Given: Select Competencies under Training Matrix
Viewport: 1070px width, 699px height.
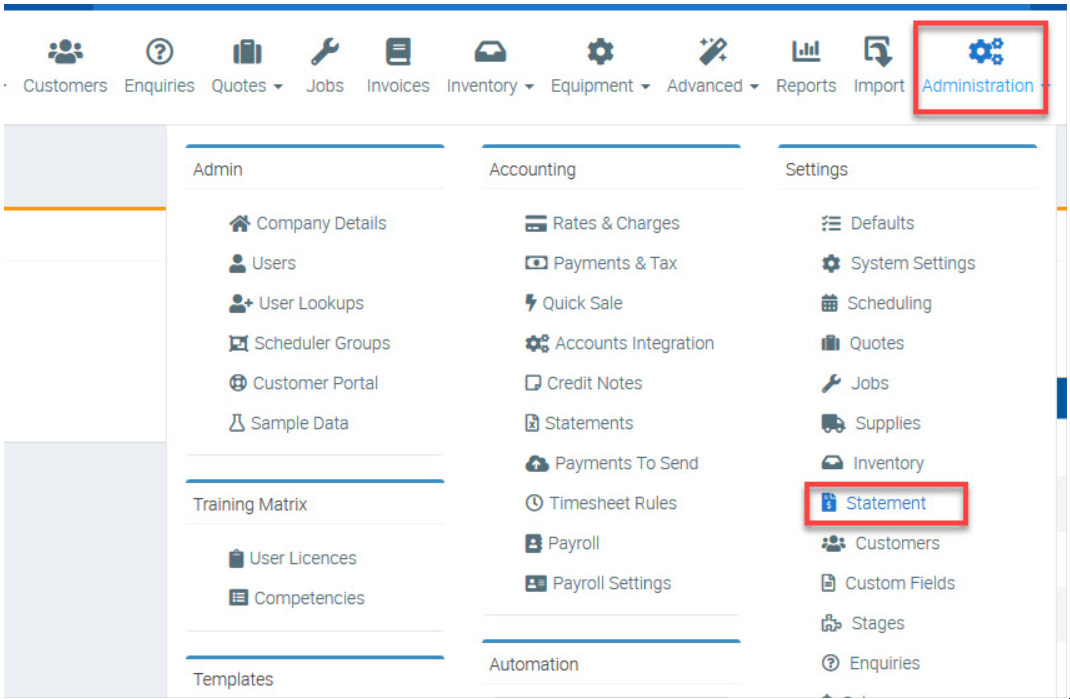Looking at the screenshot, I should 308,598.
